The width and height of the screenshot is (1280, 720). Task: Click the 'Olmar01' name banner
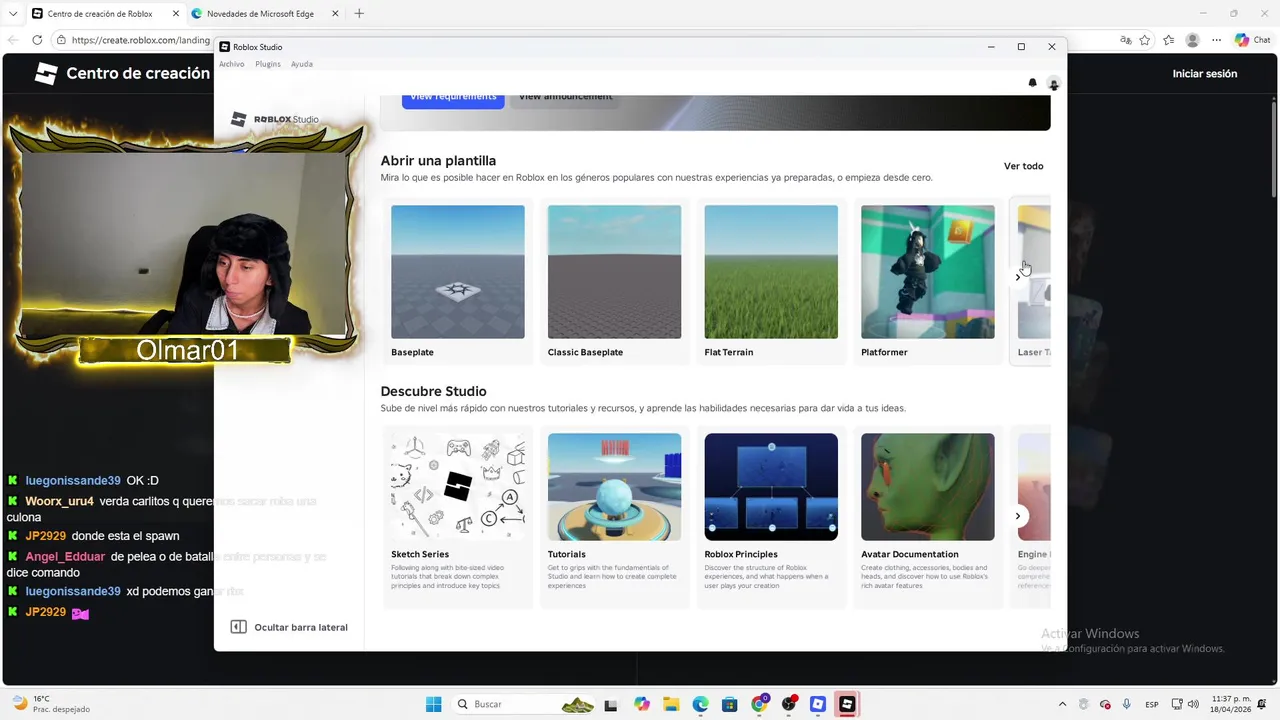(187, 351)
